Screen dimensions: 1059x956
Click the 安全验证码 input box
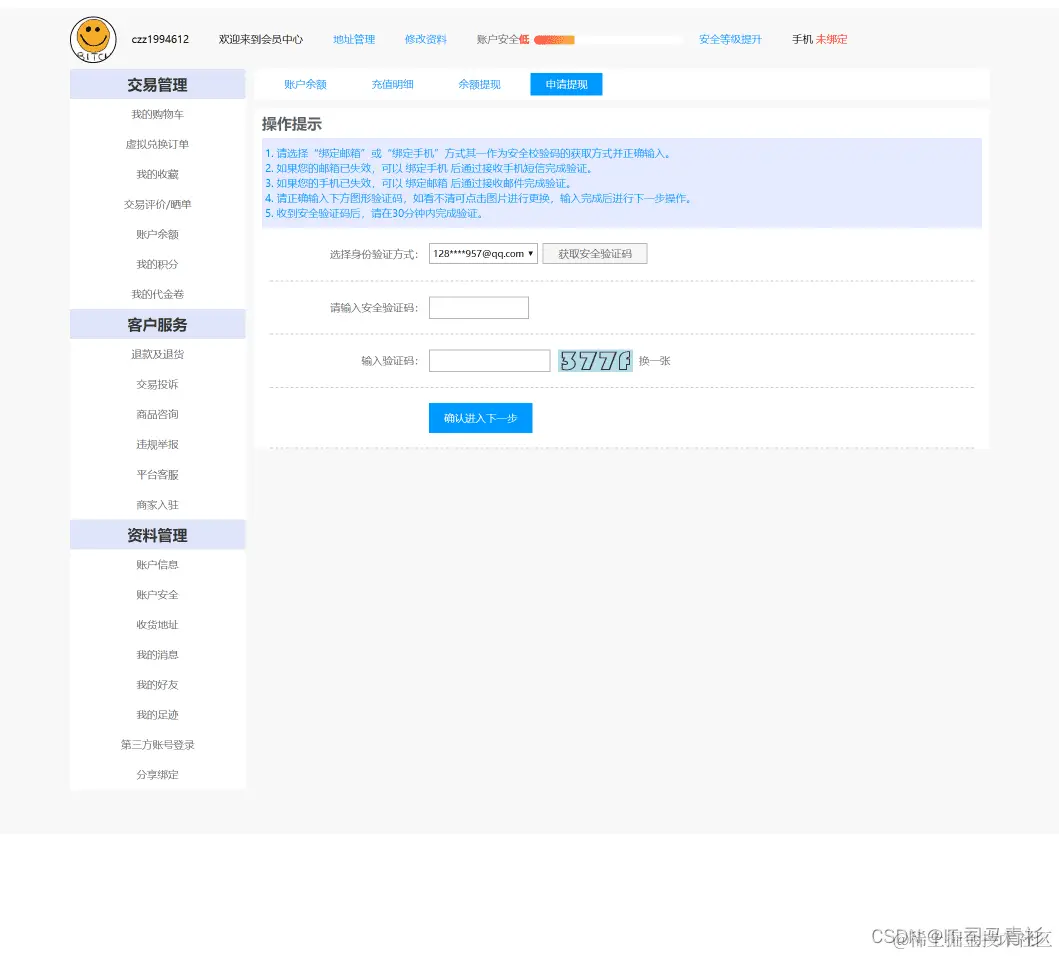pyautogui.click(x=478, y=307)
